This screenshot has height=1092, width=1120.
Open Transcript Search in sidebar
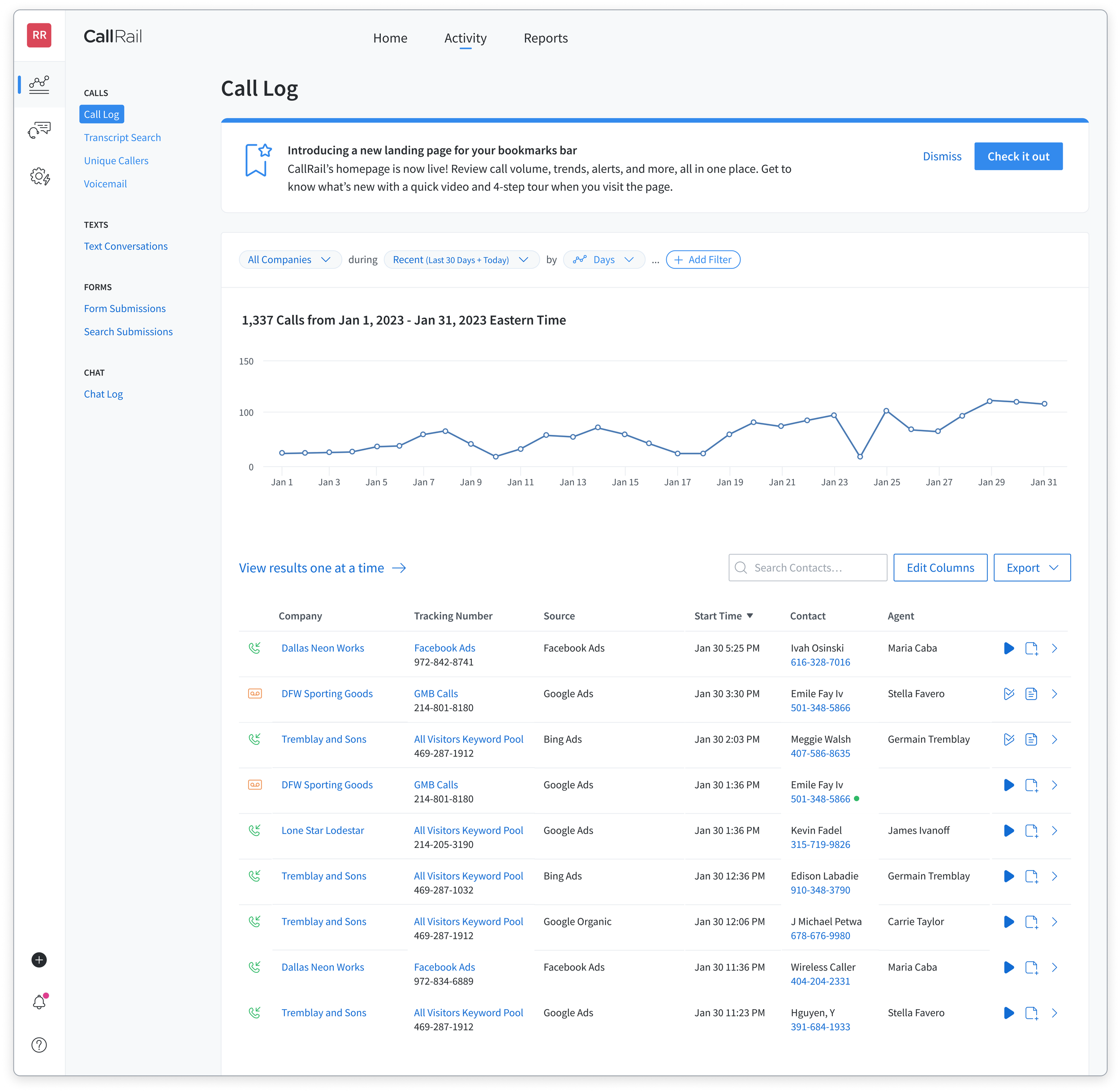(x=122, y=138)
